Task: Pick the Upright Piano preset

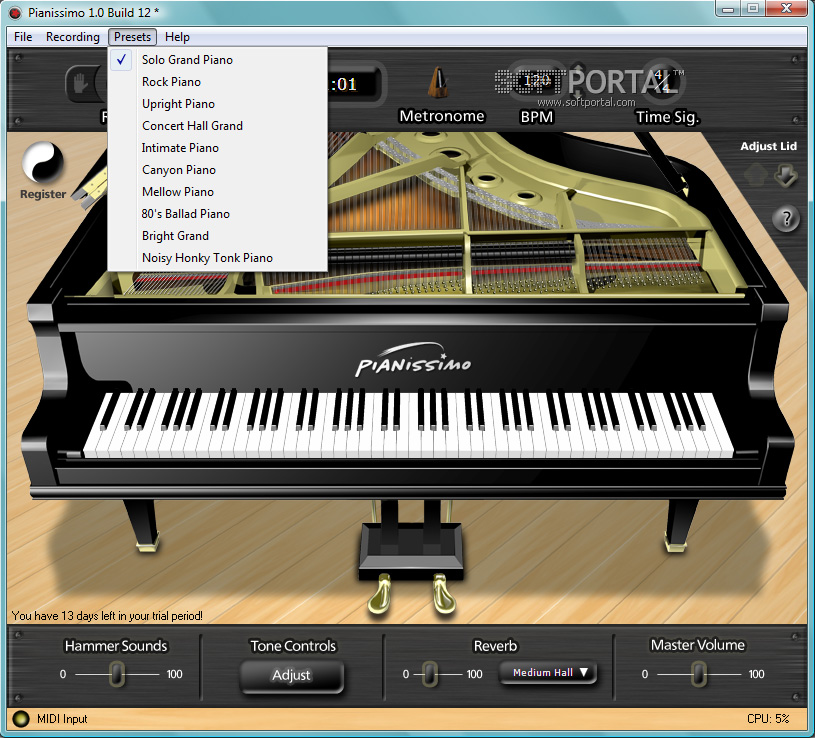Action: coord(217,104)
